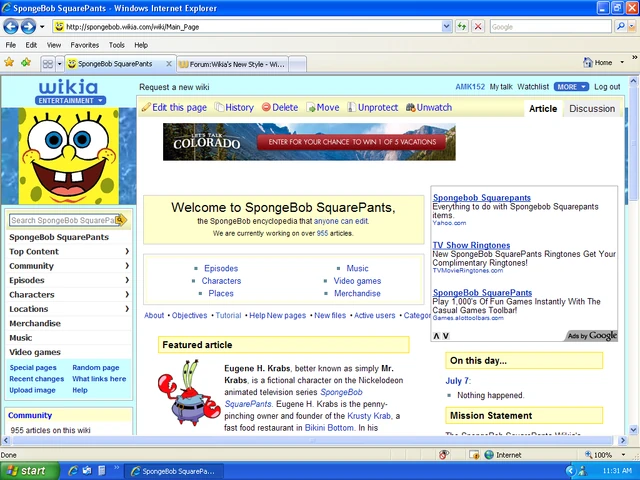Click the Mr. Krabs featured article image
Viewport: 640px width, 480px height.
189,393
